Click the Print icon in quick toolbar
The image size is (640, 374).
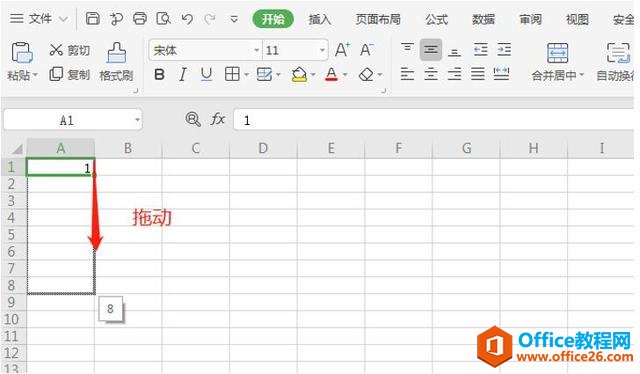(140, 19)
